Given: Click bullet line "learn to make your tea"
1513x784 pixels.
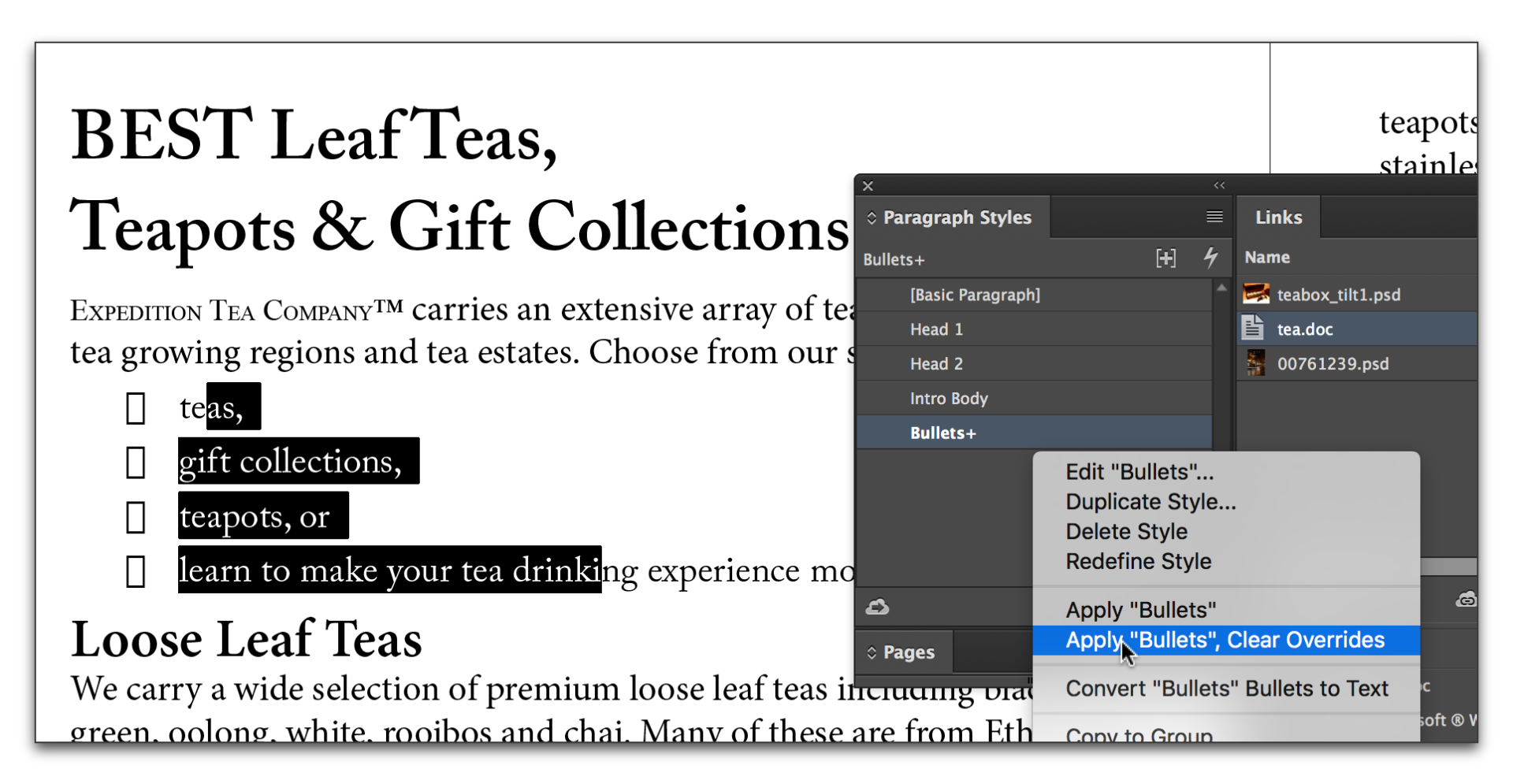Looking at the screenshot, I should [340, 570].
